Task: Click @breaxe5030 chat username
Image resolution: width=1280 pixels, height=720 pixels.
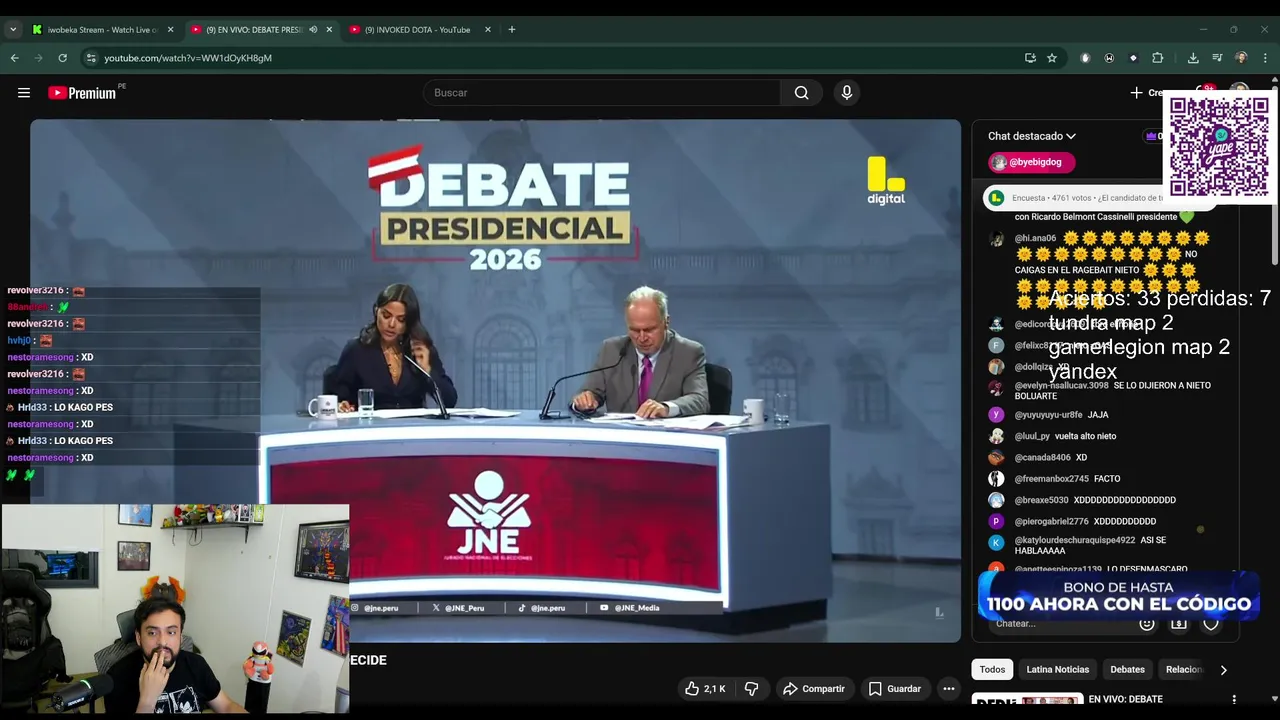Action: pyautogui.click(x=1041, y=500)
